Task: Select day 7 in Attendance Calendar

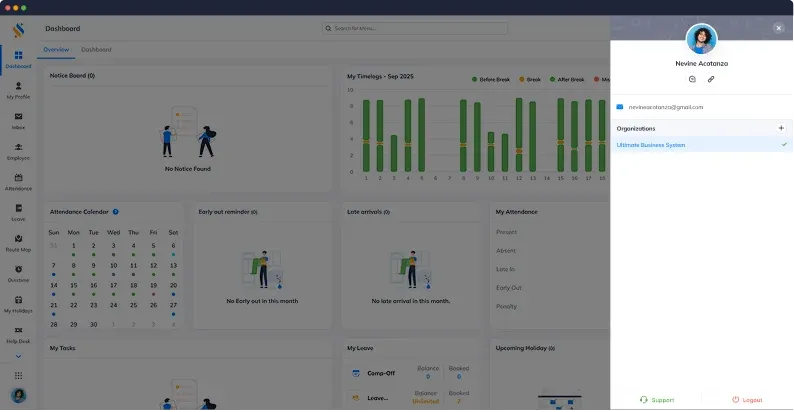Action: pos(54,266)
